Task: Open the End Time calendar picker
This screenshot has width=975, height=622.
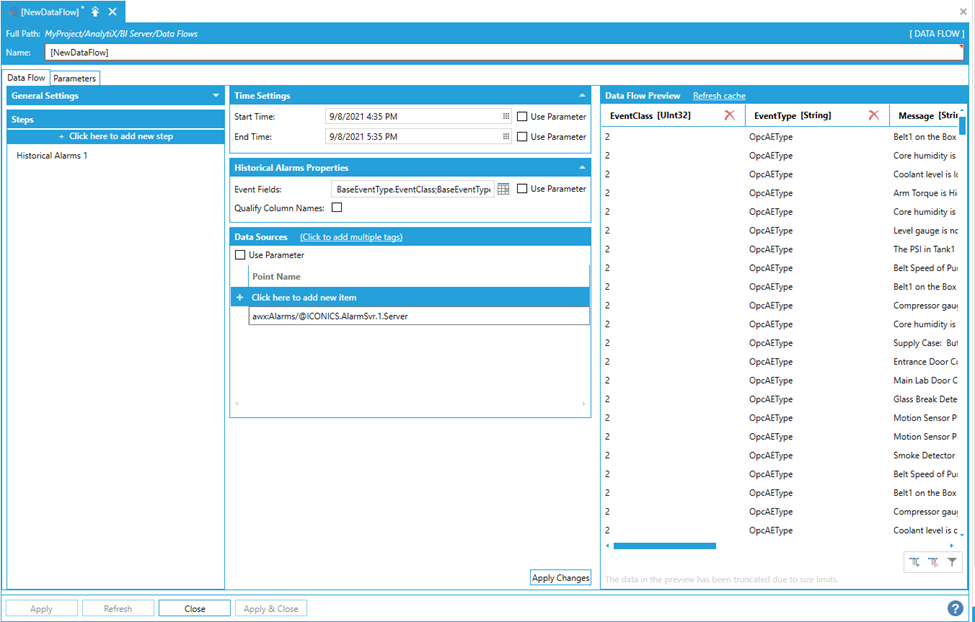Action: (506, 137)
